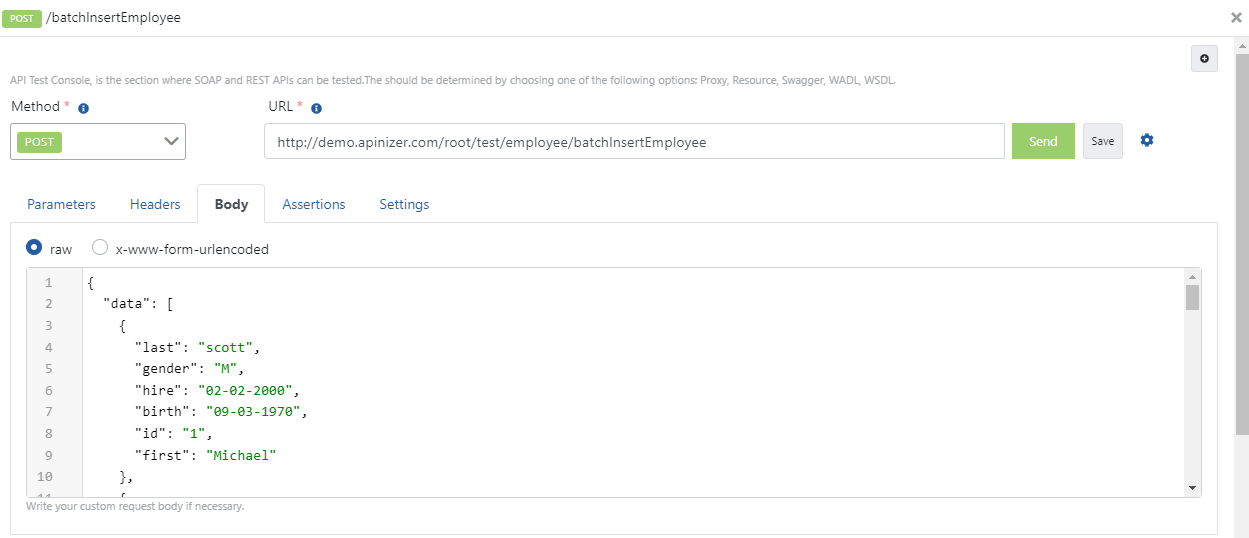Select the x-www-form-urlencoded option
The image size is (1249, 538).
(100, 248)
